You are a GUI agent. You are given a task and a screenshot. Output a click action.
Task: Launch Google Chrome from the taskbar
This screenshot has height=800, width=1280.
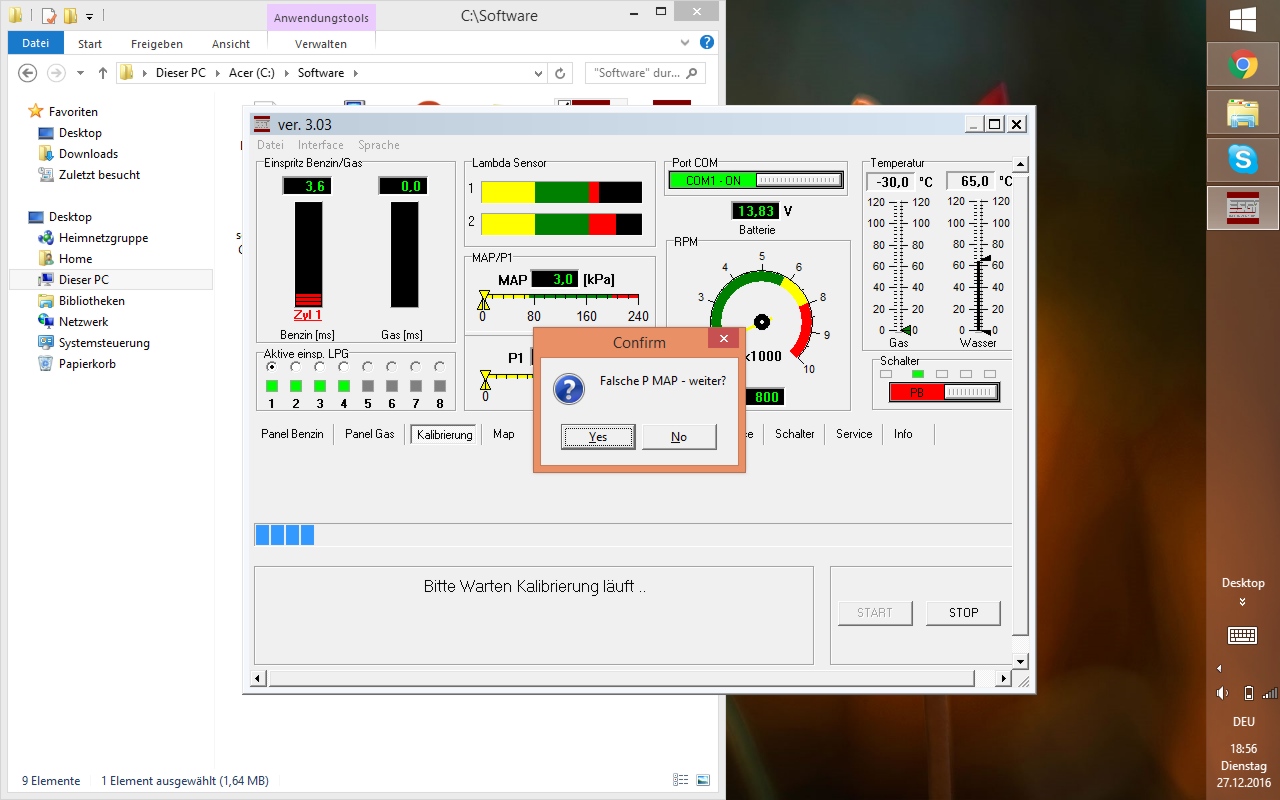pyautogui.click(x=1243, y=66)
